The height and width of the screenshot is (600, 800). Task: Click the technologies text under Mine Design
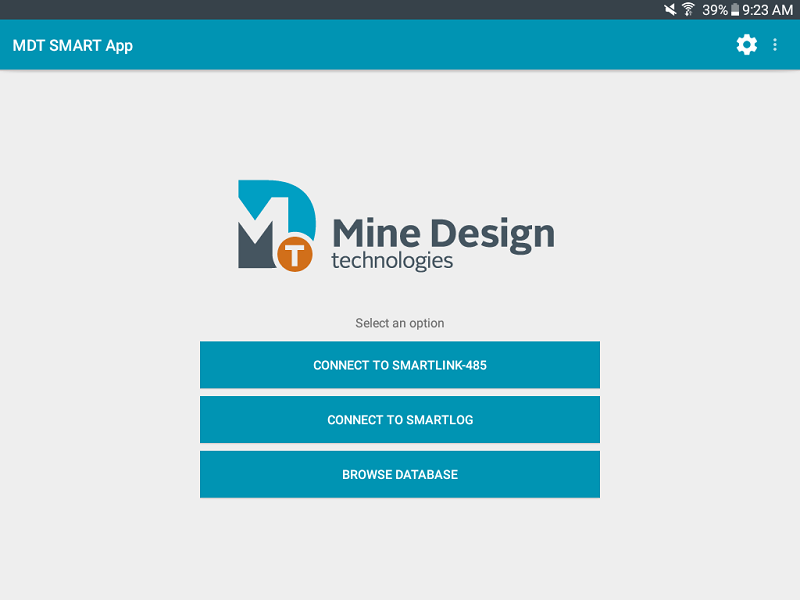pyautogui.click(x=392, y=261)
